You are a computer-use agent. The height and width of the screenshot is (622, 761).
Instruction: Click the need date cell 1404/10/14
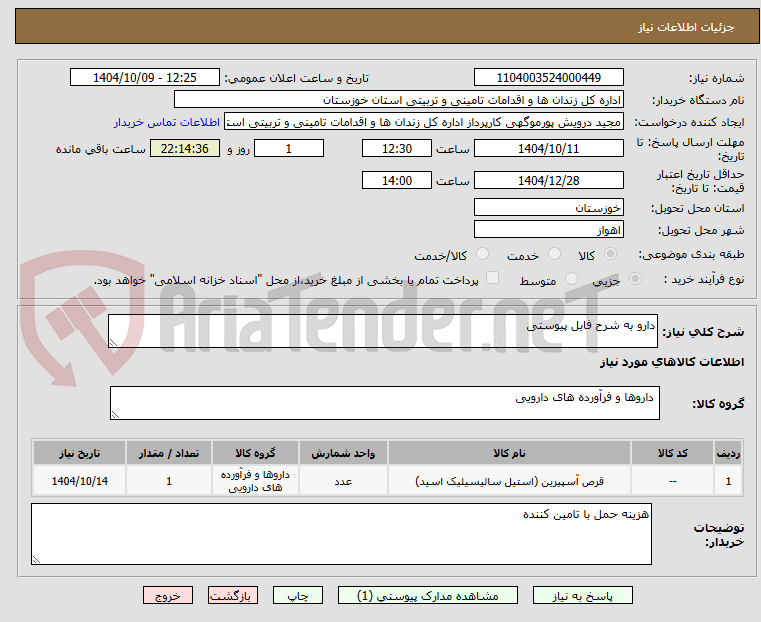80,481
